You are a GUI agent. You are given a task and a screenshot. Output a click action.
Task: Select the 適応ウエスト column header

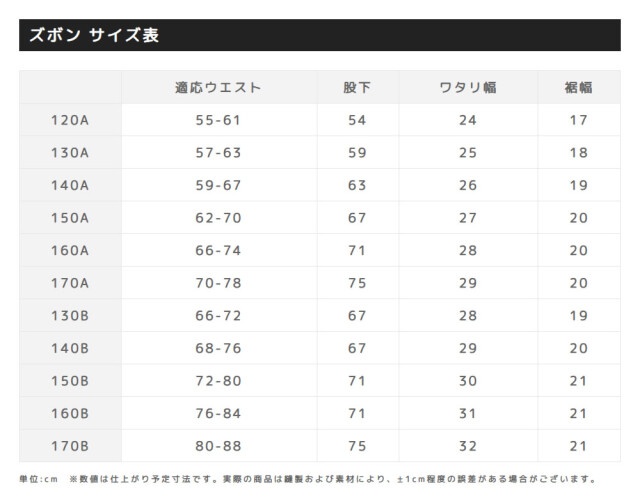[218, 87]
